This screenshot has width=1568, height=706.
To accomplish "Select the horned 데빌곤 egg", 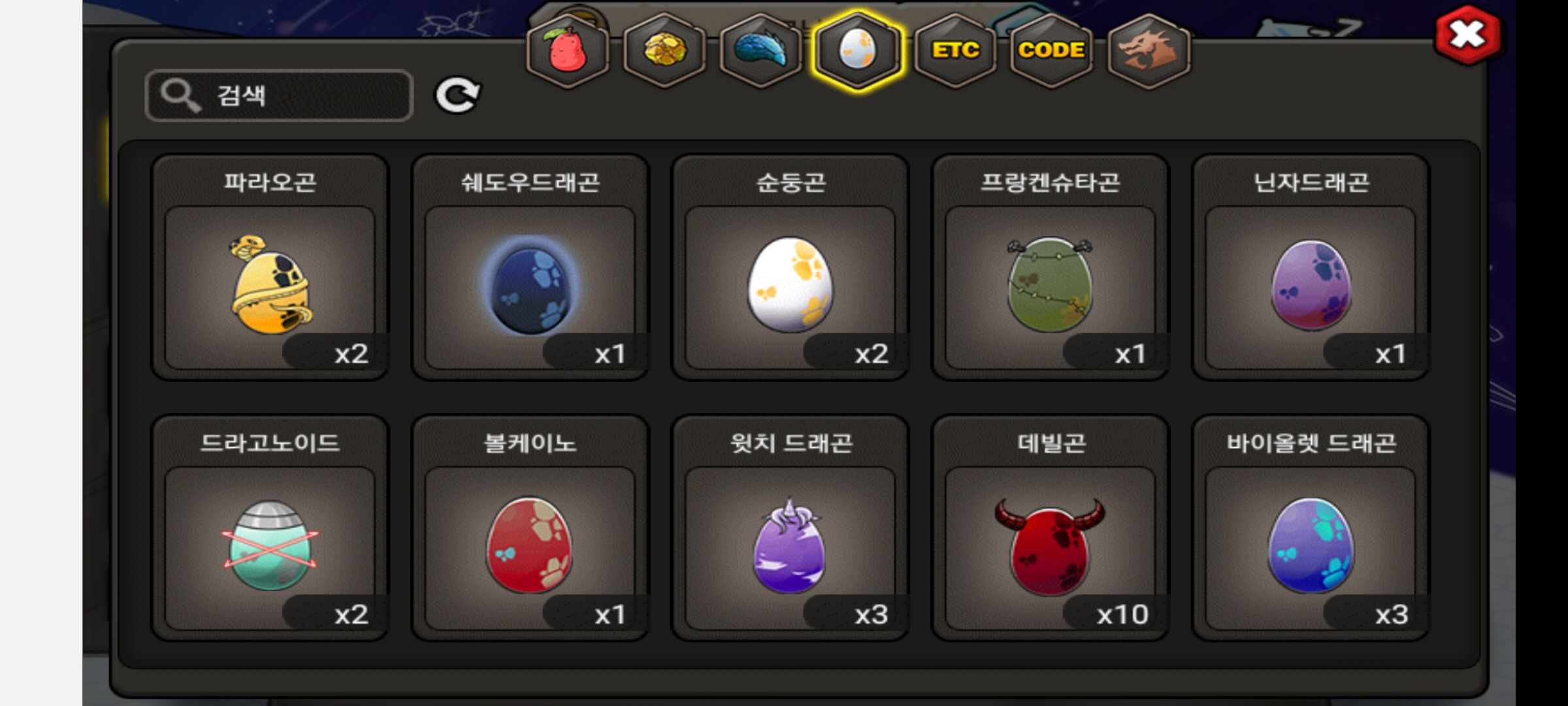I will point(1050,528).
